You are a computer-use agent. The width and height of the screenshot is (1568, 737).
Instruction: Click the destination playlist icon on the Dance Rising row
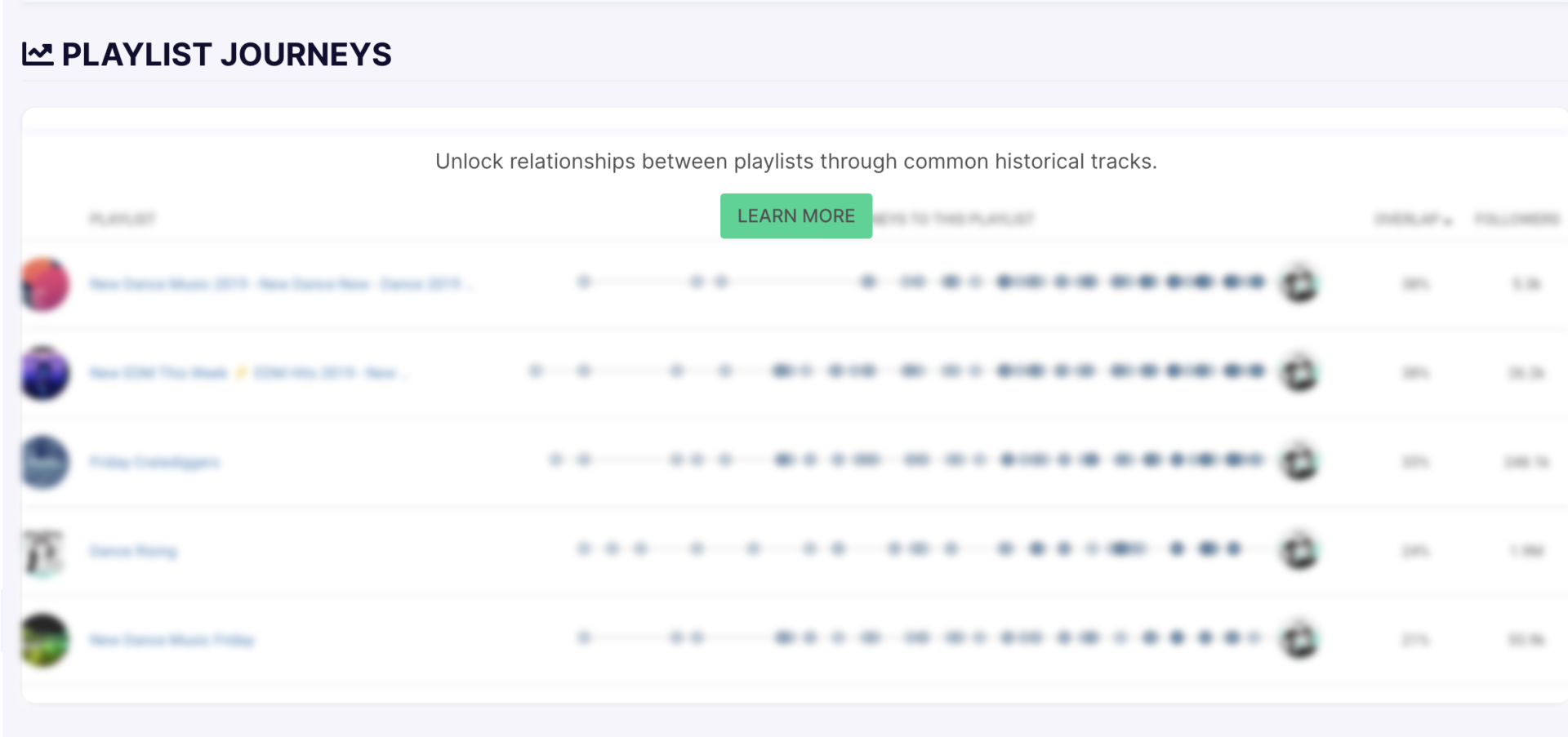[x=1300, y=551]
